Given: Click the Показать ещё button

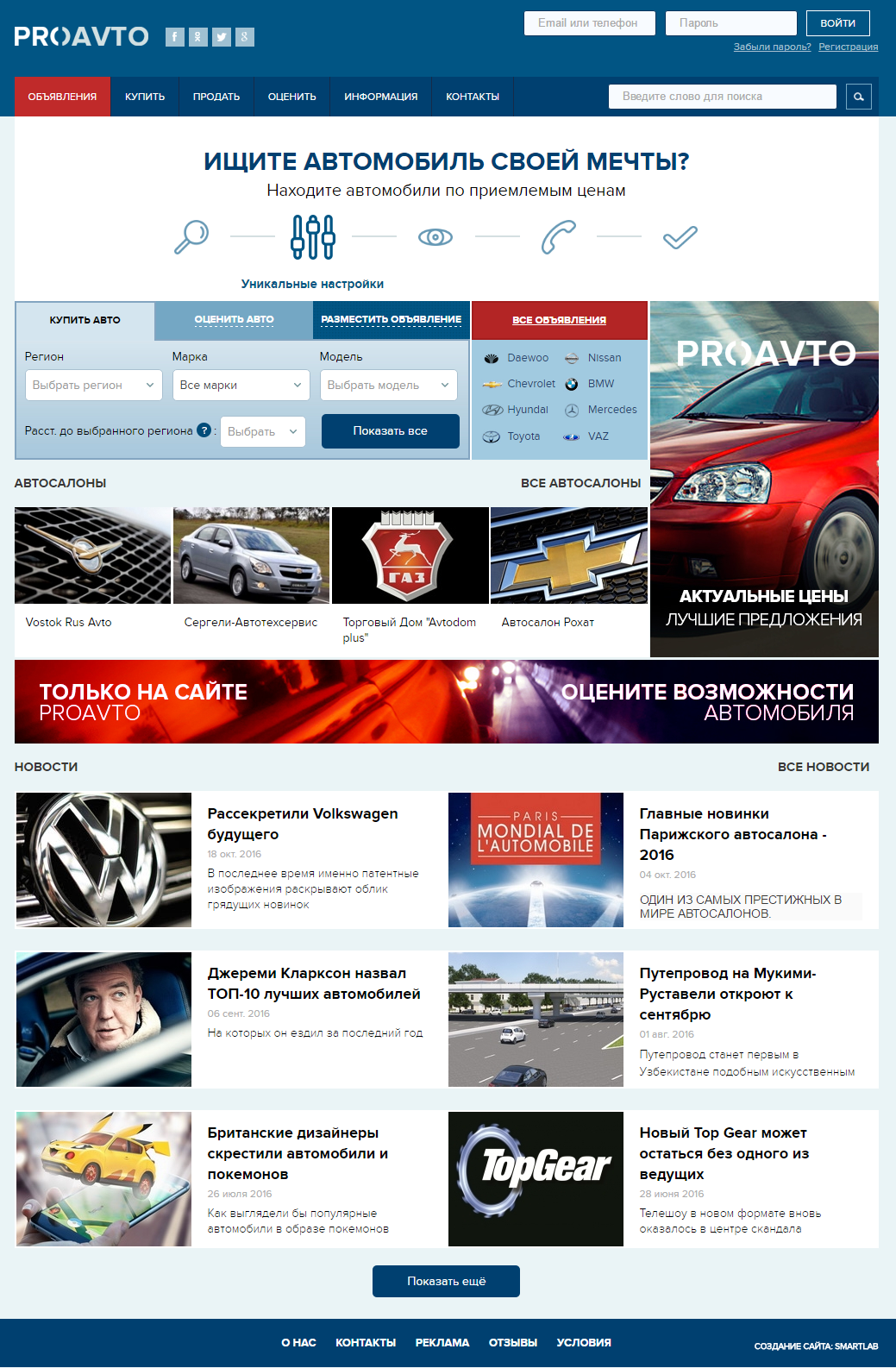Looking at the screenshot, I should click(x=447, y=1282).
